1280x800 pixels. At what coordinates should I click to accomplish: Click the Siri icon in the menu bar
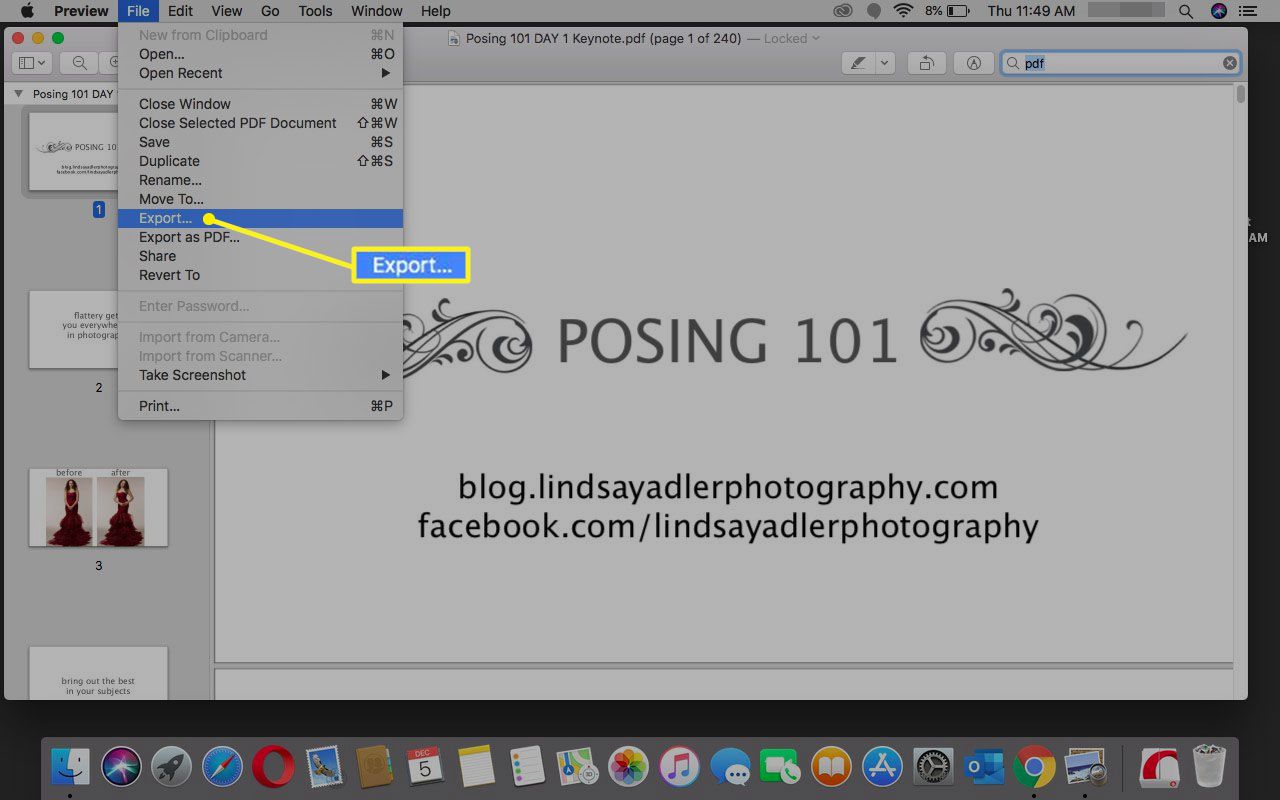point(1218,11)
